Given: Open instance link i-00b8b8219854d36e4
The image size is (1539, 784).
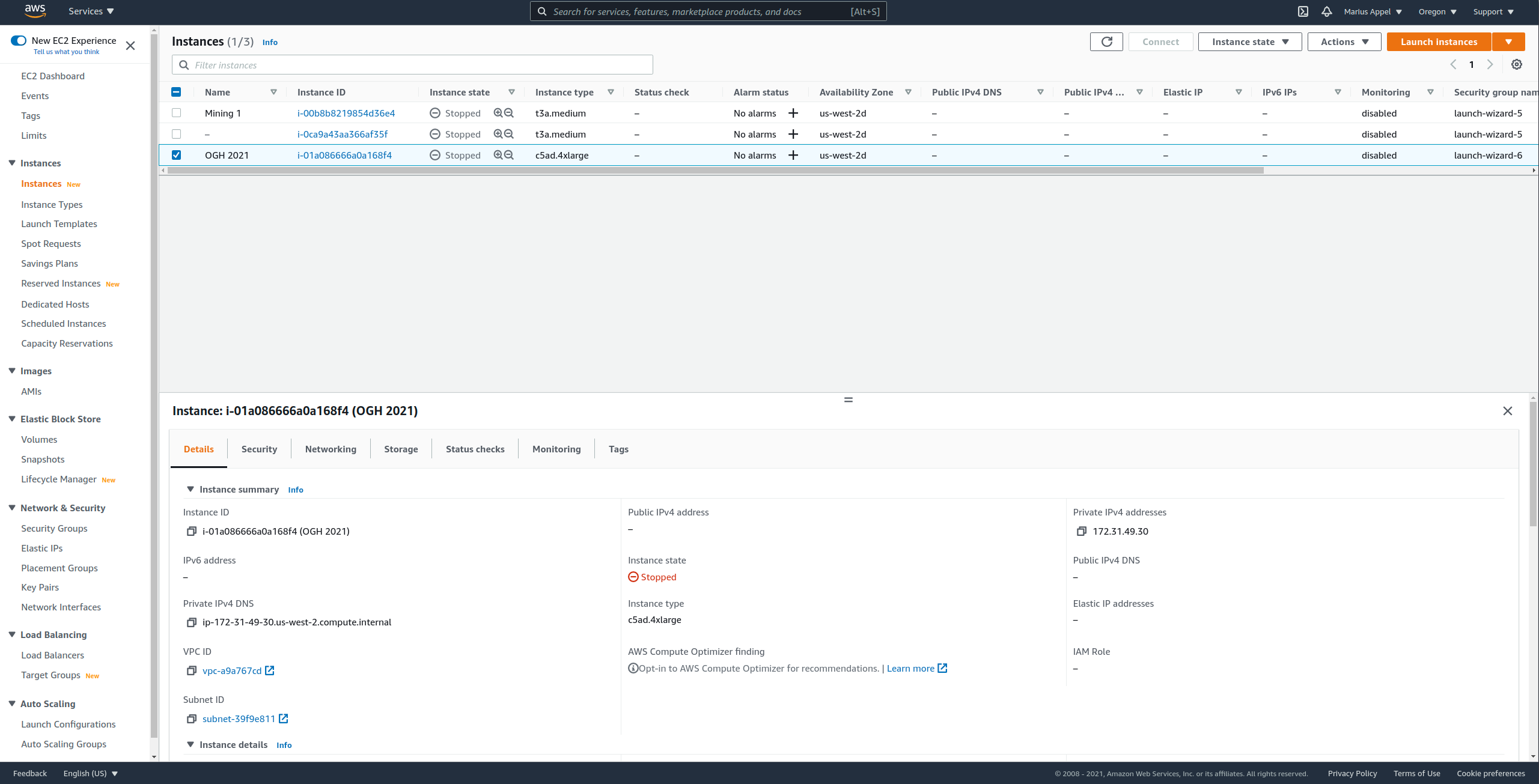Looking at the screenshot, I should 346,113.
